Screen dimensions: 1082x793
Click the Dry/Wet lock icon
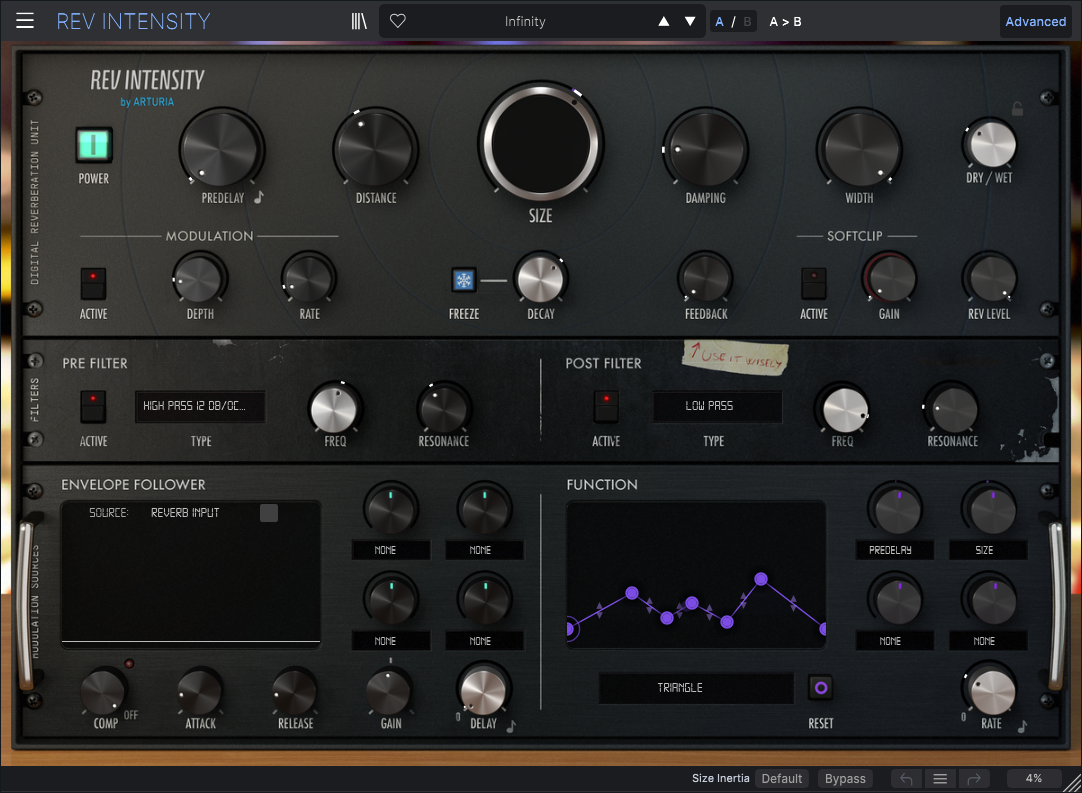(1017, 110)
